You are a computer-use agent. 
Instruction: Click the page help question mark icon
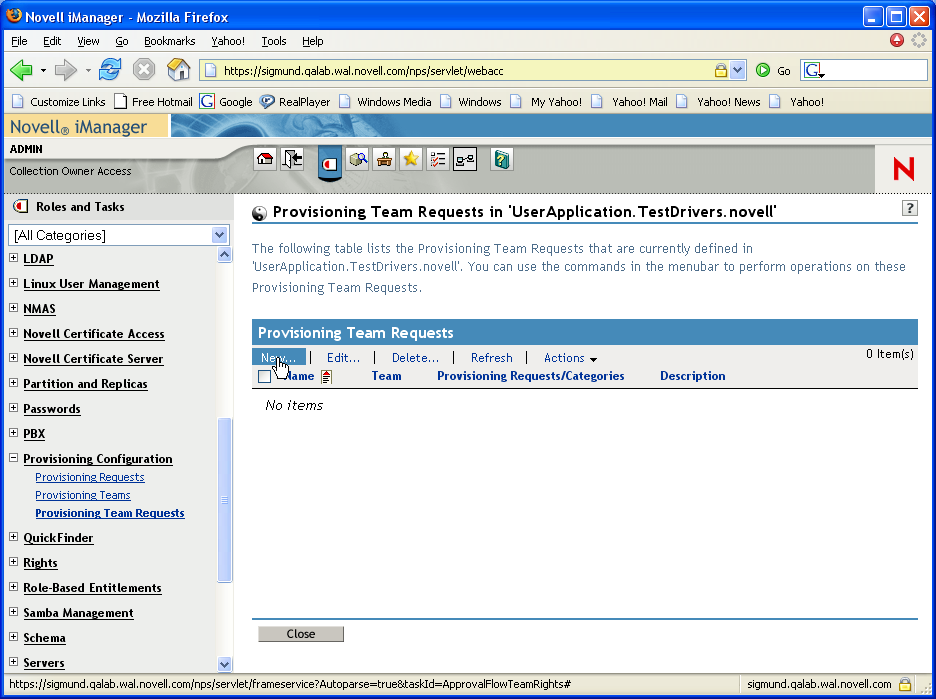tap(909, 208)
